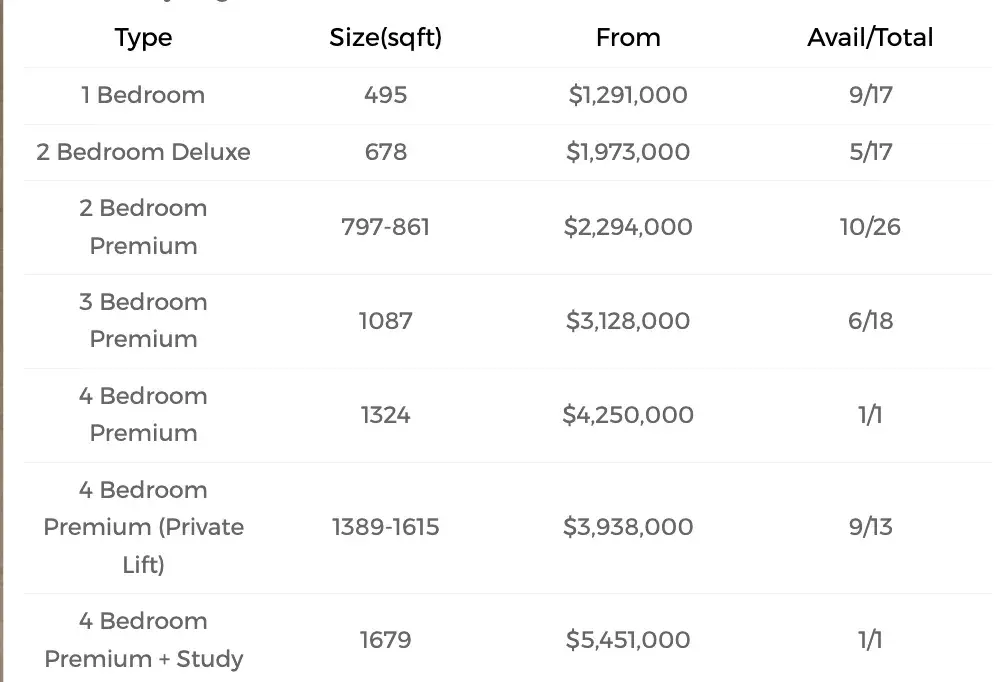This screenshot has height=682, width=996.
Task: Click the $1,291,000 starting price
Action: 628,95
